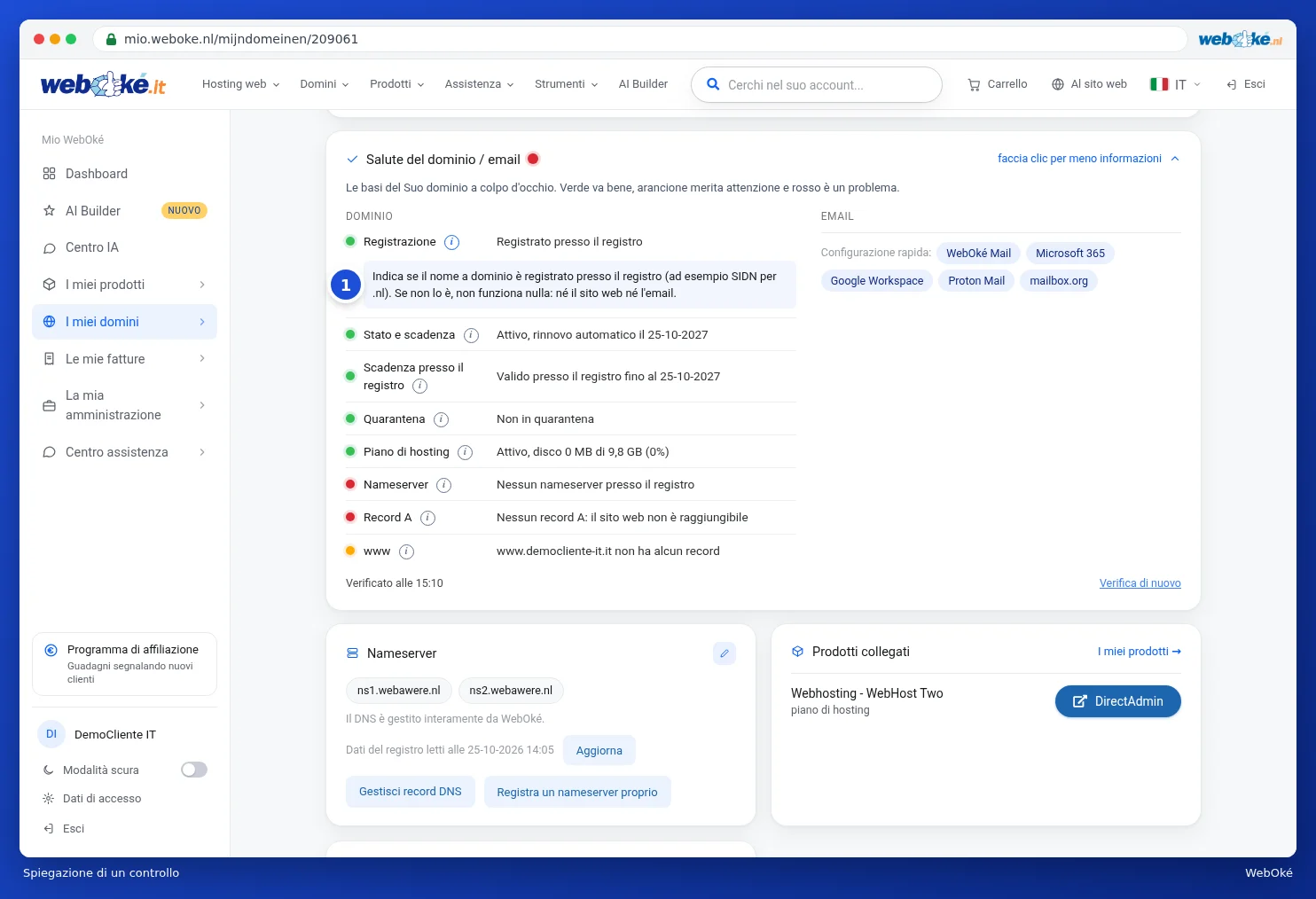Screen dimensions: 1316x899
Task: Click the AI Builder star icon in sidebar
Action: (x=50, y=211)
